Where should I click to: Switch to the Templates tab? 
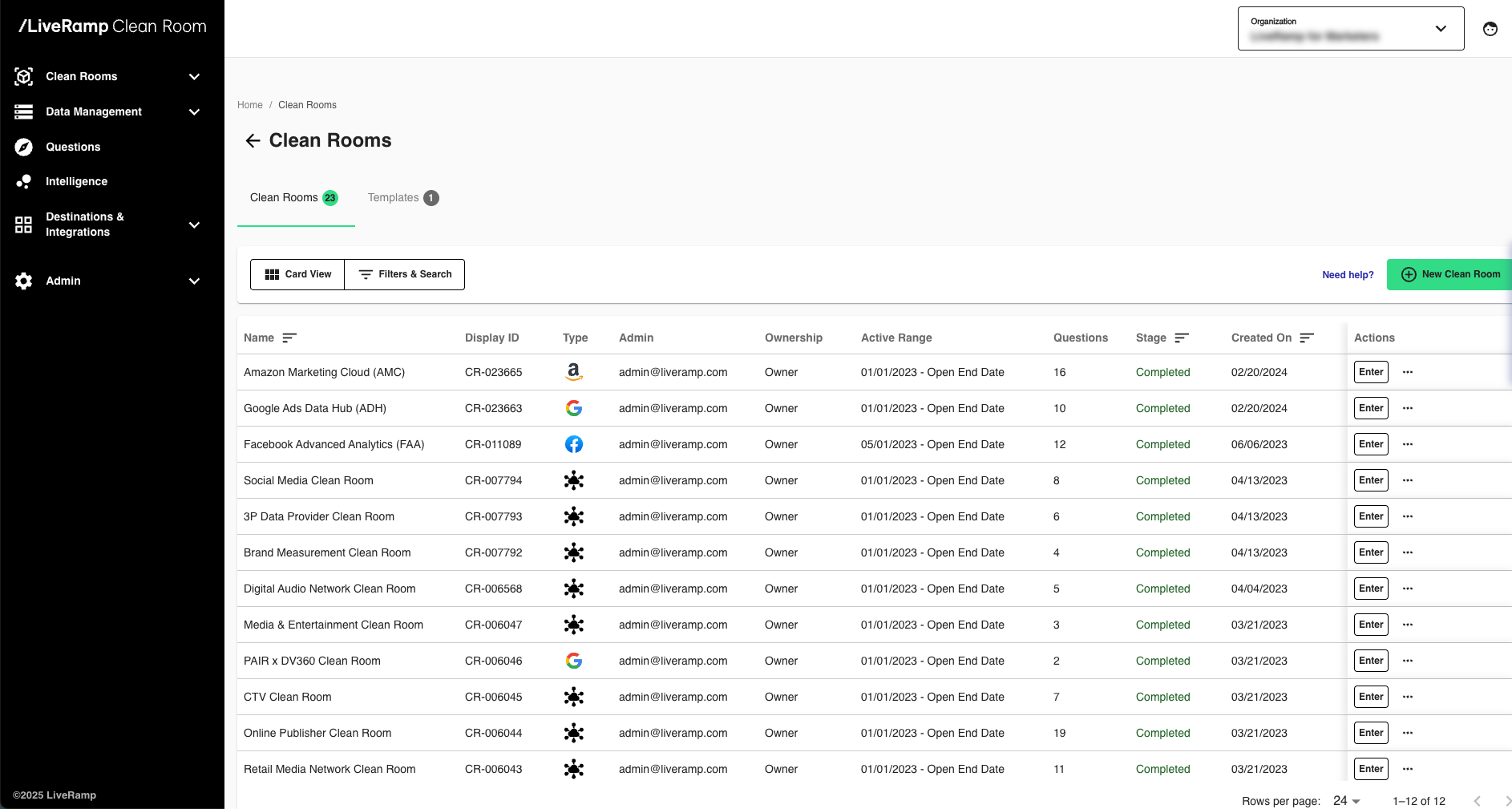coord(393,197)
